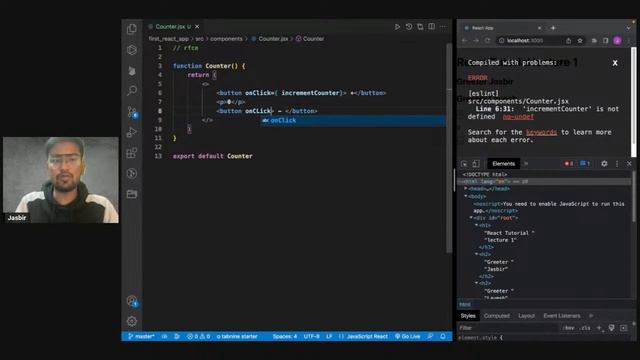Screen dimensions: 640x360
Task: Click the browser back arrow
Action: click(464, 41)
